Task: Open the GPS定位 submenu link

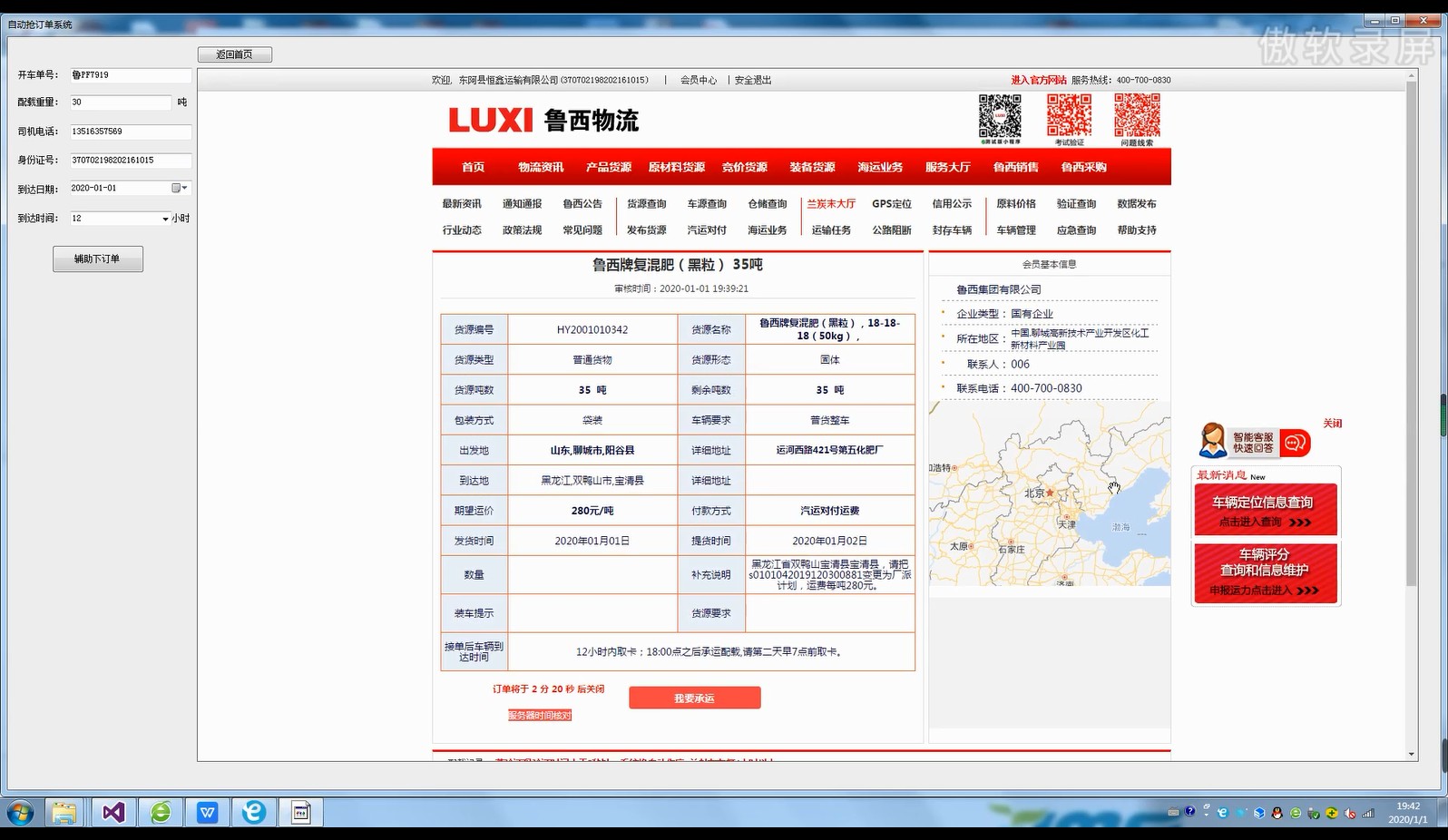Action: pos(892,204)
